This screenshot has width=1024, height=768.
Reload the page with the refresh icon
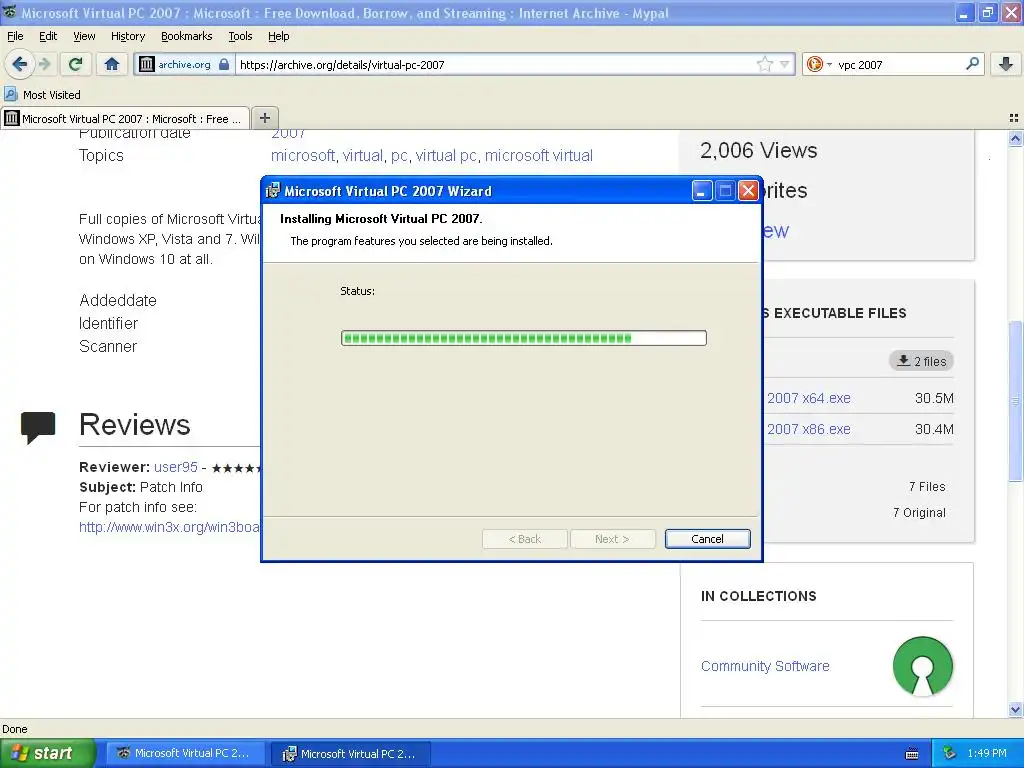click(75, 64)
